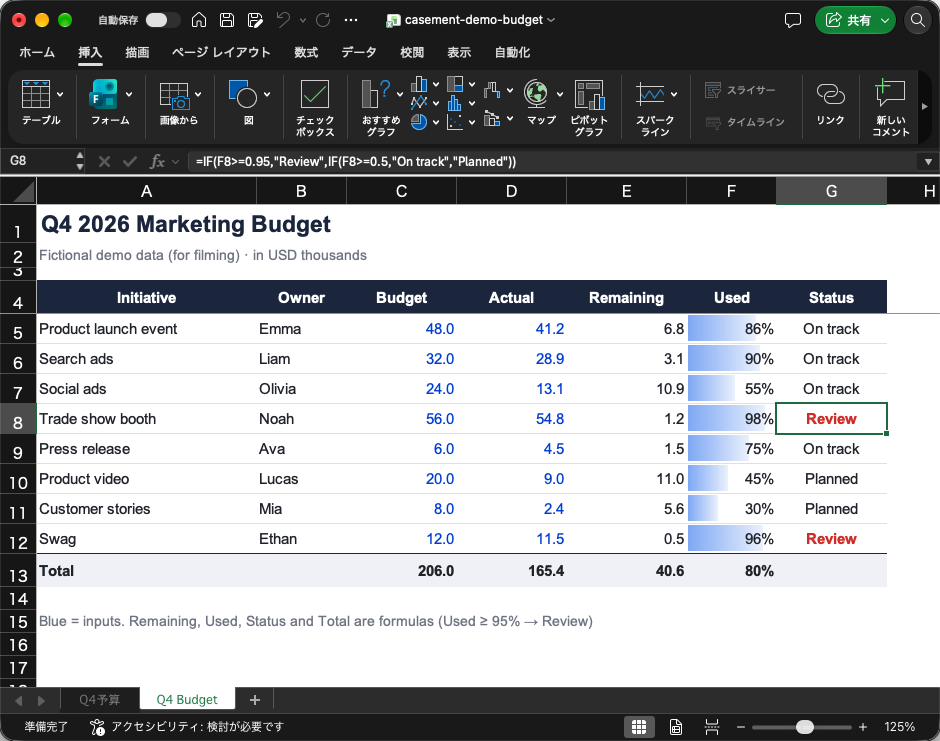Expand the テーブル dropdown arrow
The width and height of the screenshot is (940, 741).
tap(60, 94)
